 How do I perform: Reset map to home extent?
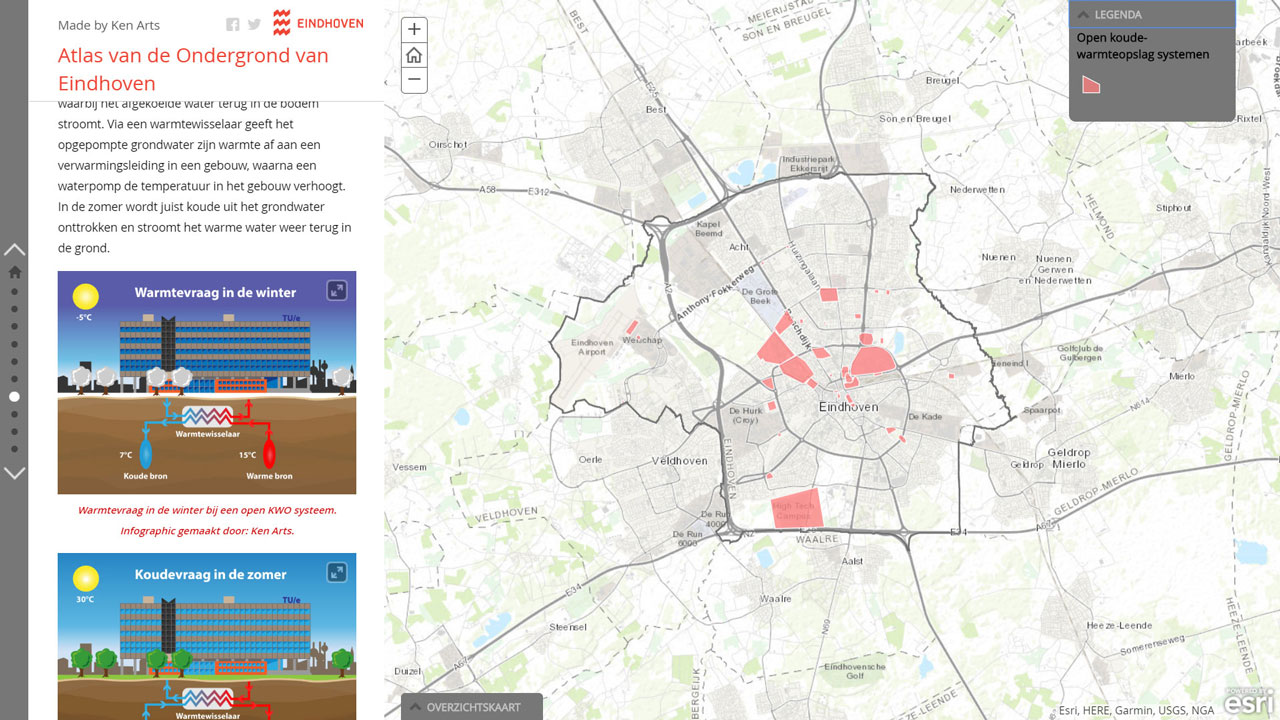[x=414, y=55]
